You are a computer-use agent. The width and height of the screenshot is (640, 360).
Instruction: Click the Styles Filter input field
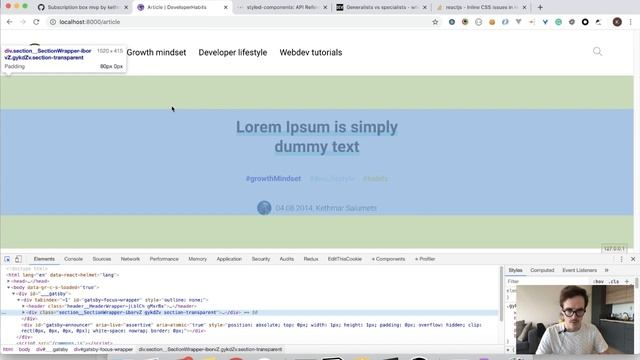tap(548, 282)
